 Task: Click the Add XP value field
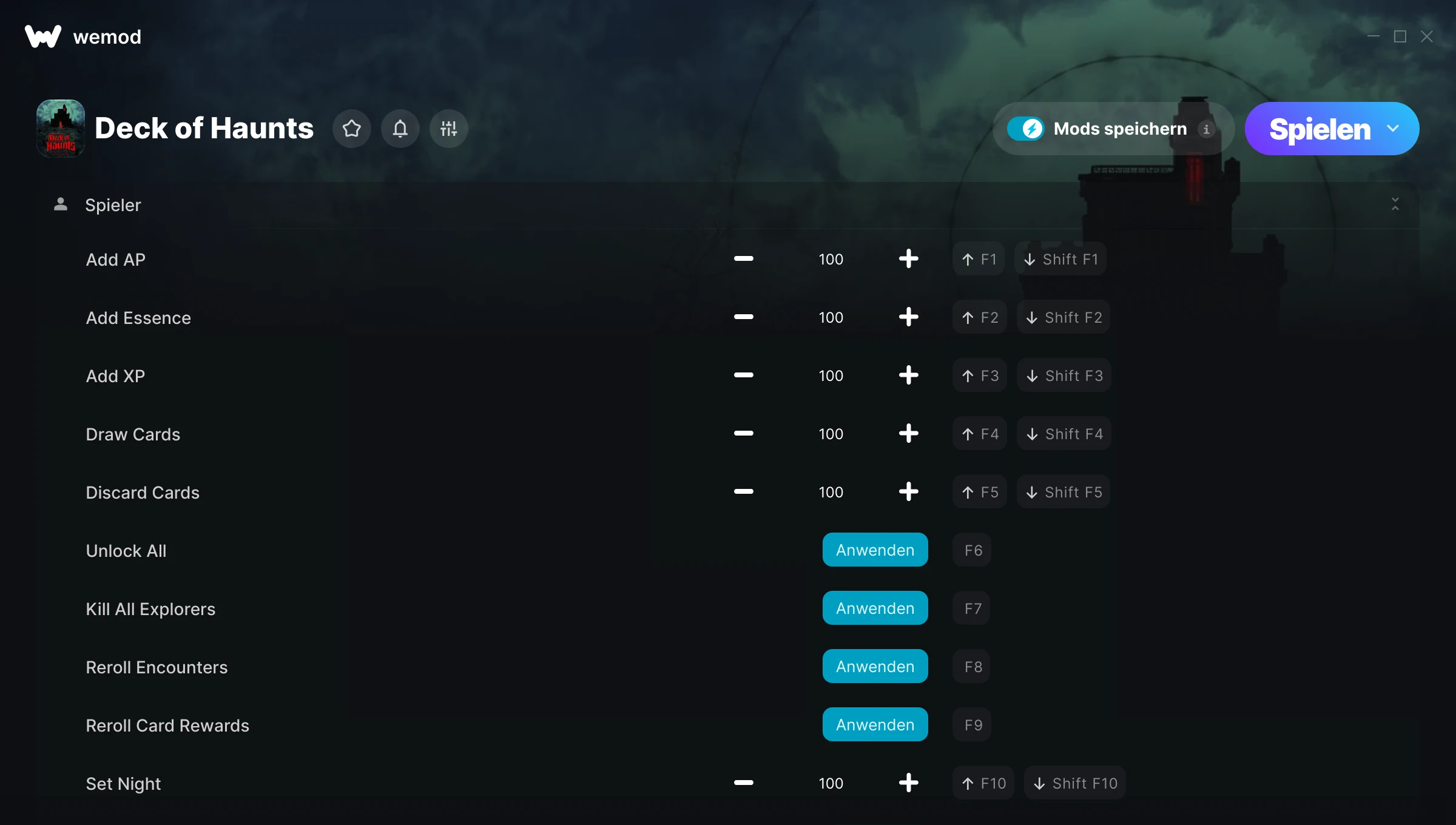(831, 375)
